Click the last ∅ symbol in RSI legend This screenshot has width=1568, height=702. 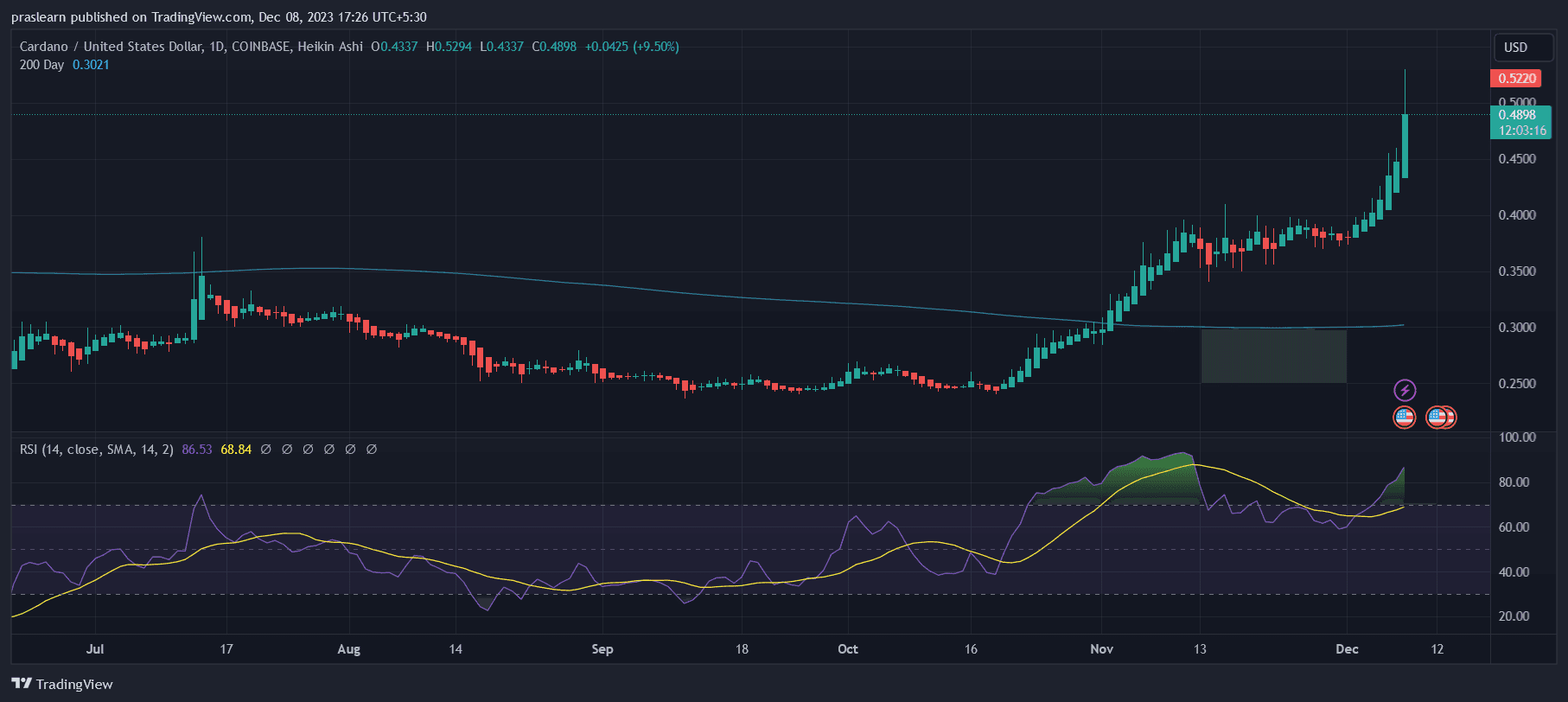point(372,450)
